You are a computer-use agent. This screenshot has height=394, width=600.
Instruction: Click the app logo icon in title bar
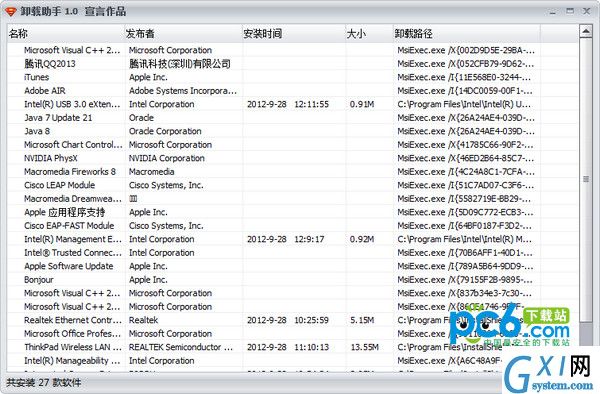click(x=10, y=11)
